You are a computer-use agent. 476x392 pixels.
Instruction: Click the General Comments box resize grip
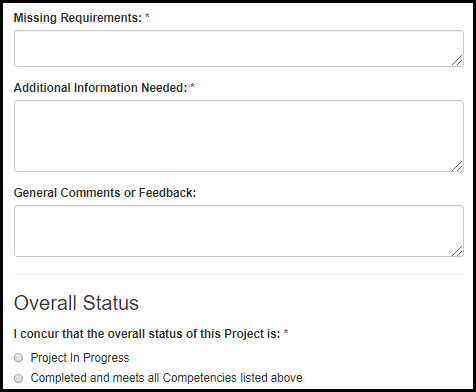[457, 251]
